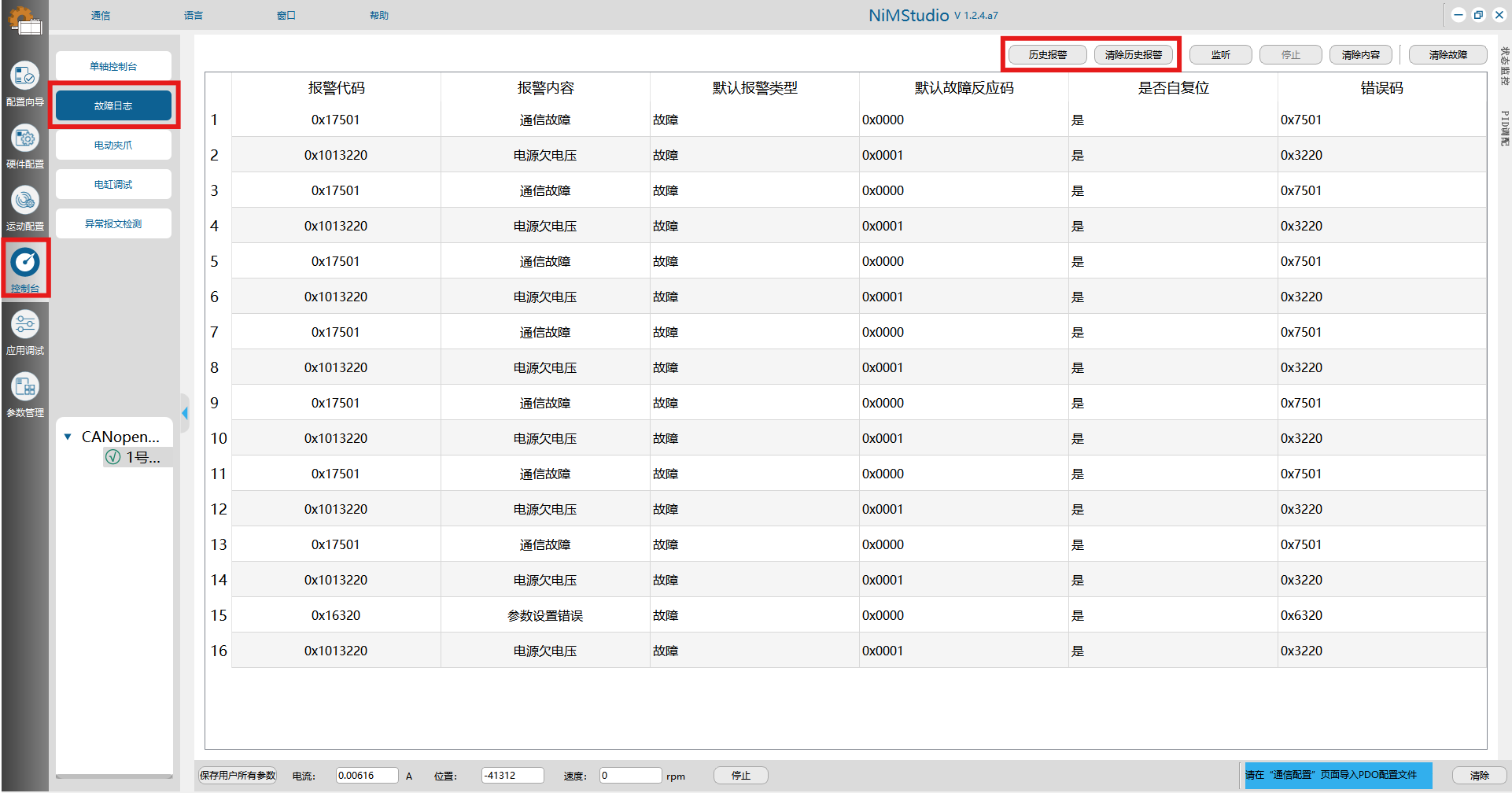The height and width of the screenshot is (793, 1512).
Task: Click the 速度 value field
Action: click(631, 775)
